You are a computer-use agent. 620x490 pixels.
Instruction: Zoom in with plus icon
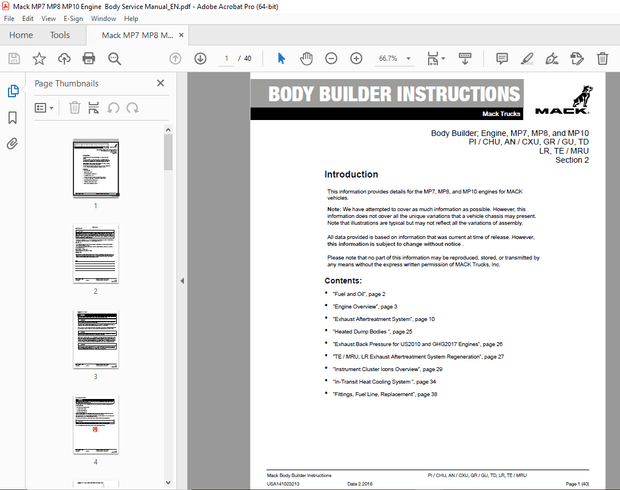tap(356, 59)
